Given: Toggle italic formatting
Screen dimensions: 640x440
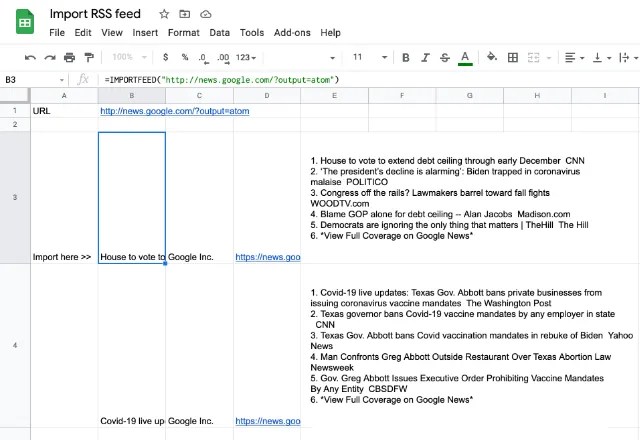Looking at the screenshot, I should [x=425, y=58].
